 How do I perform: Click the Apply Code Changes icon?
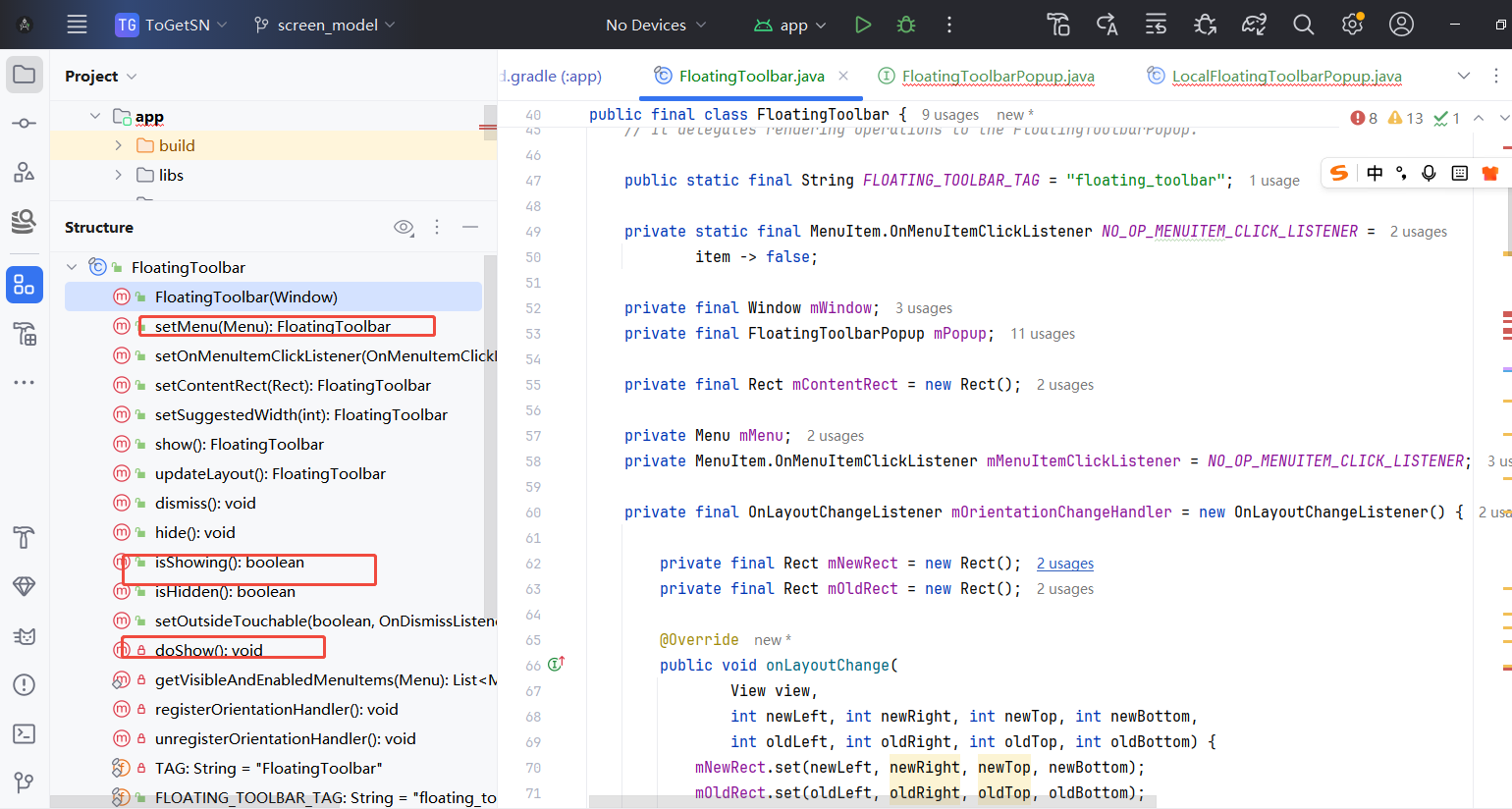coord(1157,25)
